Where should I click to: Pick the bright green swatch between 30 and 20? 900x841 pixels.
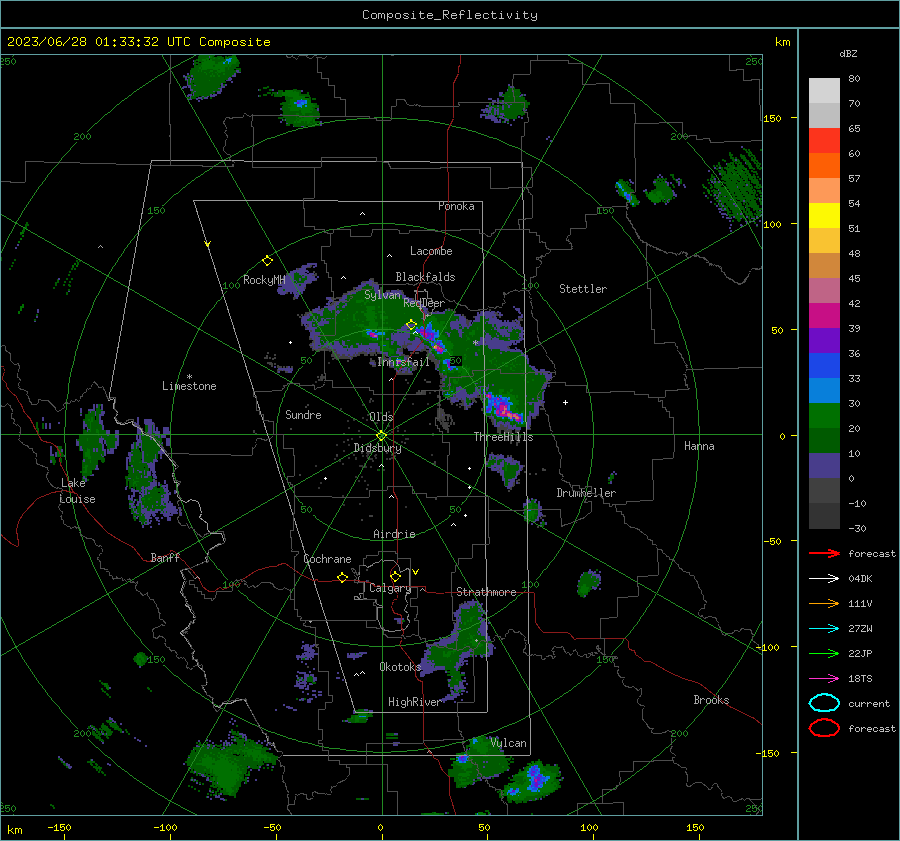click(824, 415)
